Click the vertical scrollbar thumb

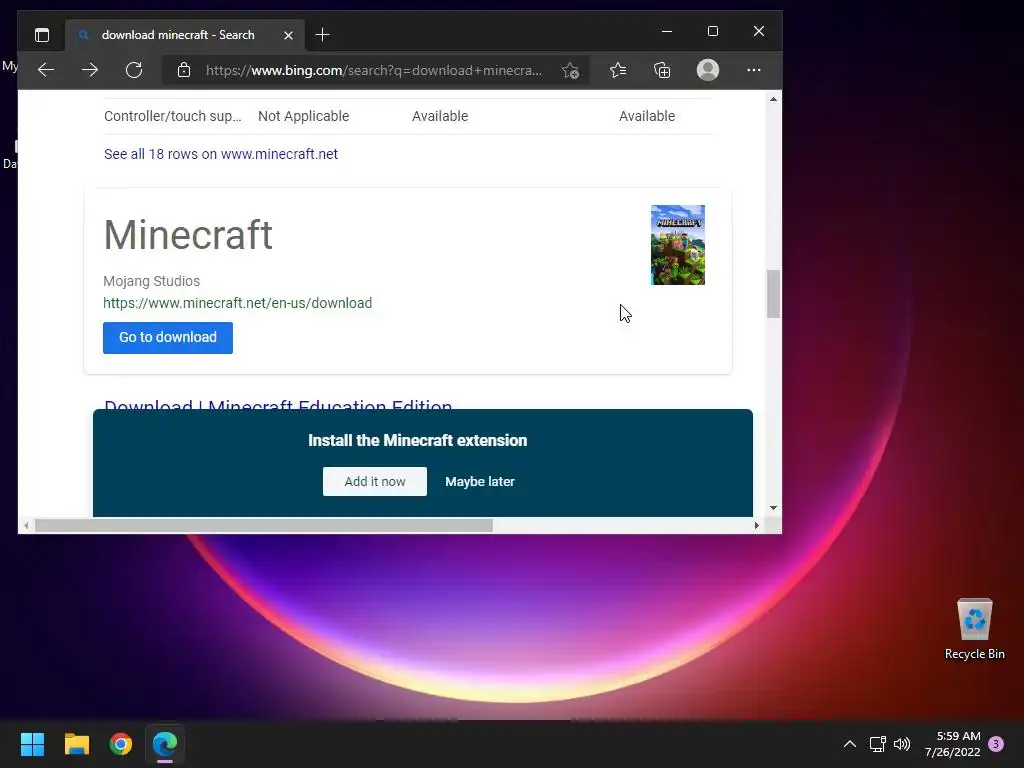(x=773, y=294)
